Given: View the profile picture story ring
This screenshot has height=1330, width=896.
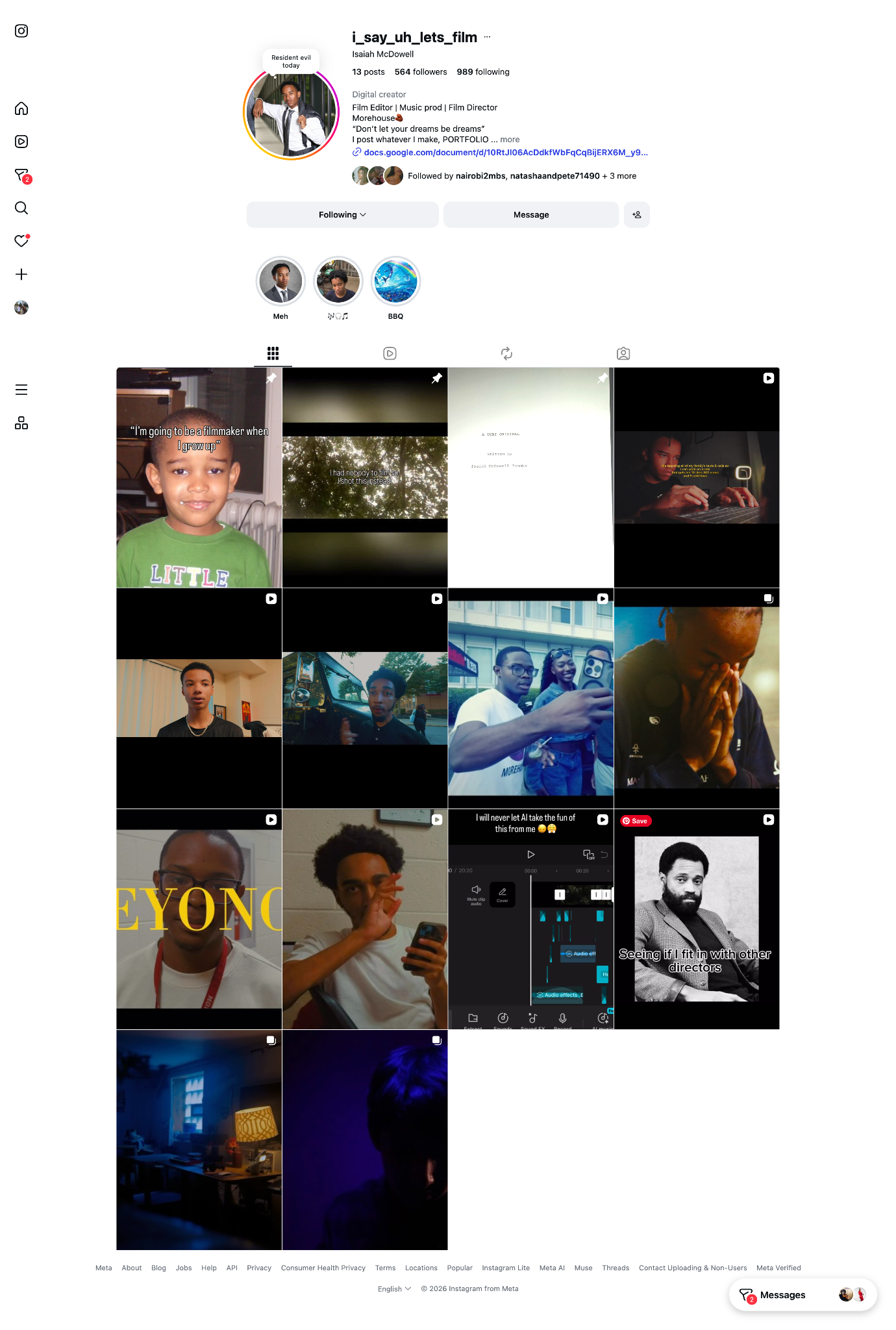Looking at the screenshot, I should (x=292, y=112).
